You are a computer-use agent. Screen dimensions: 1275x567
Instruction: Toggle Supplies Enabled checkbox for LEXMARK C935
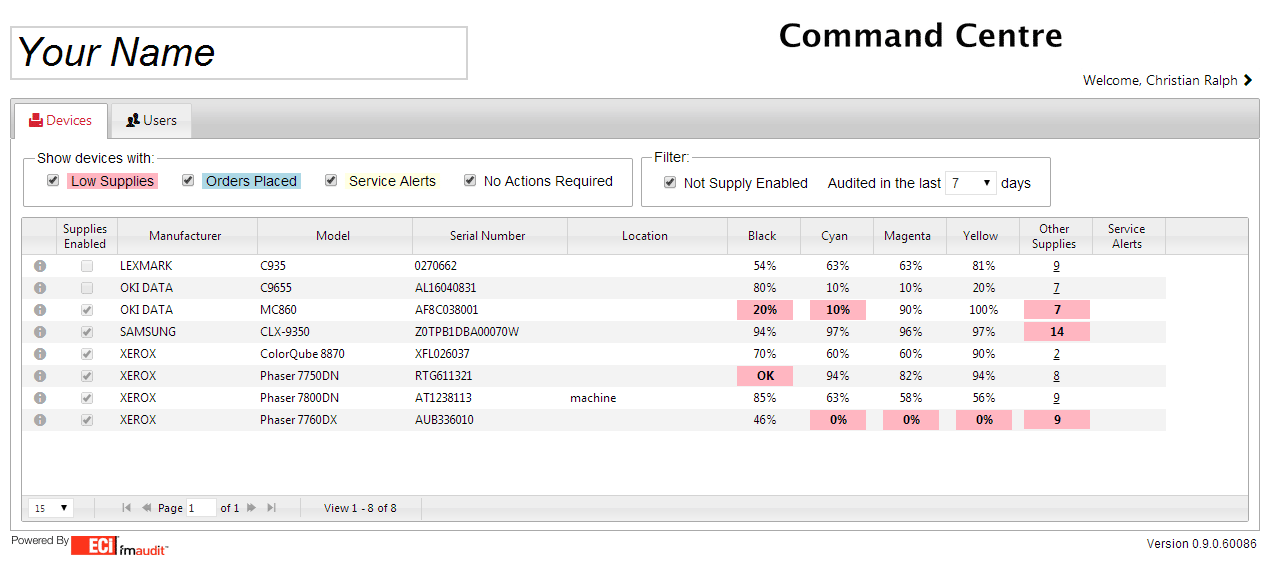[87, 266]
